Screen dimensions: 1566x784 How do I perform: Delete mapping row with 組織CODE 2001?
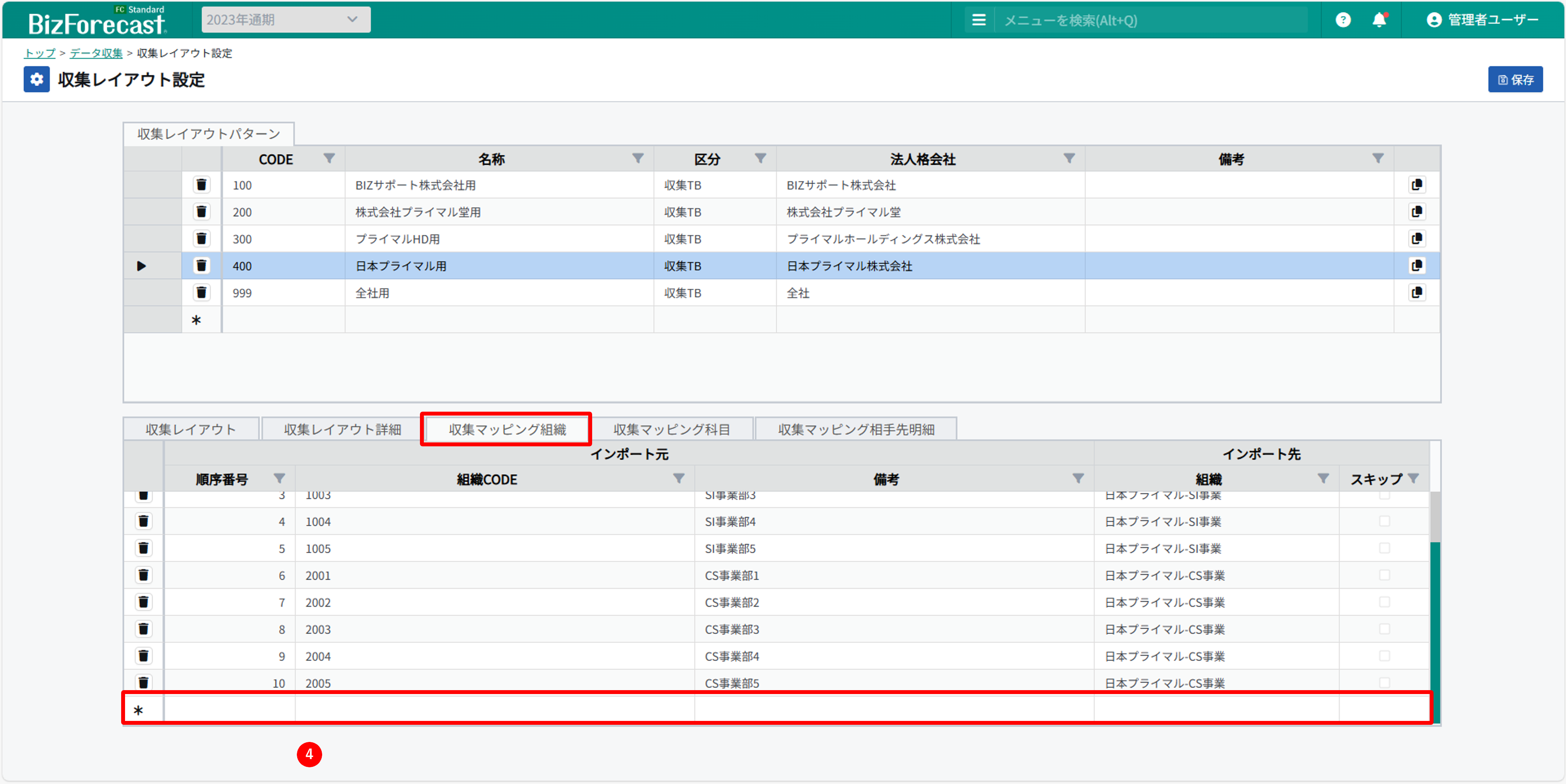(x=143, y=575)
